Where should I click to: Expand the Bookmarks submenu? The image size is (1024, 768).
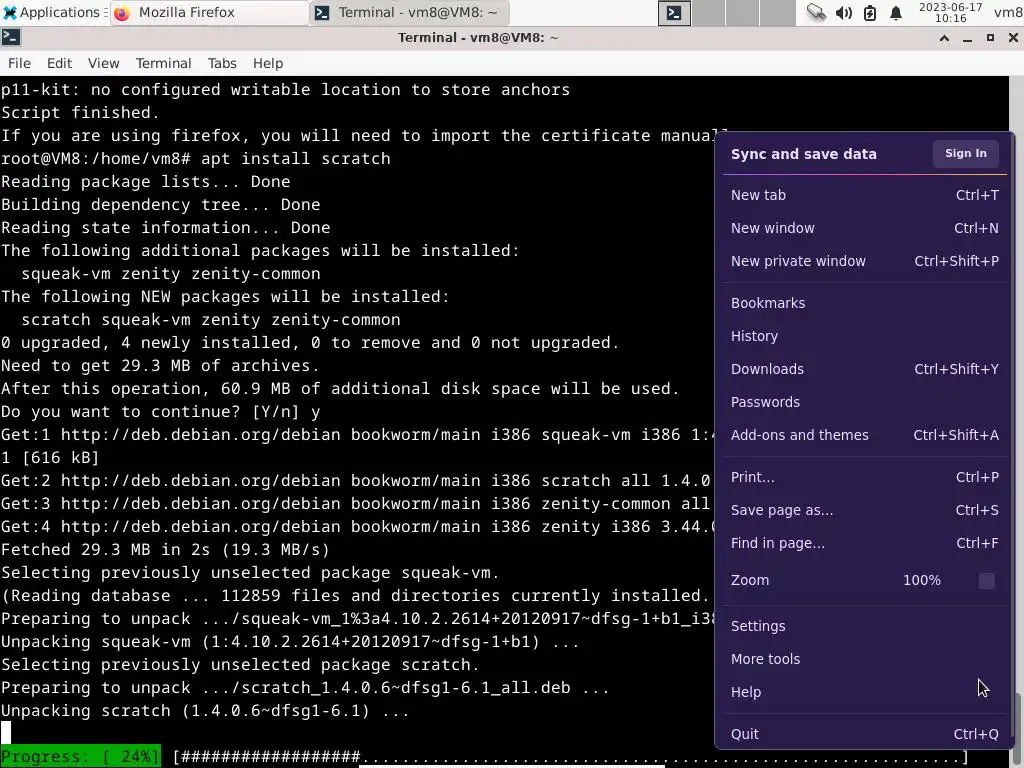[x=865, y=303]
